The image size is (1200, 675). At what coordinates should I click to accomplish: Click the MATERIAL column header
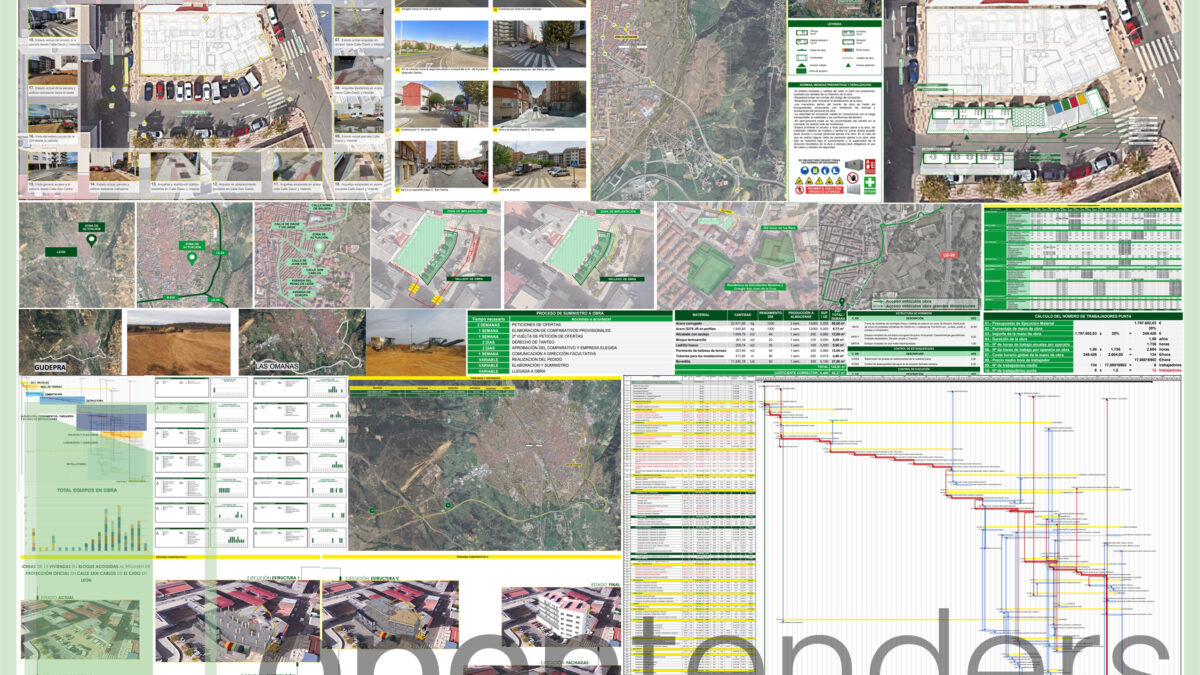(x=699, y=315)
